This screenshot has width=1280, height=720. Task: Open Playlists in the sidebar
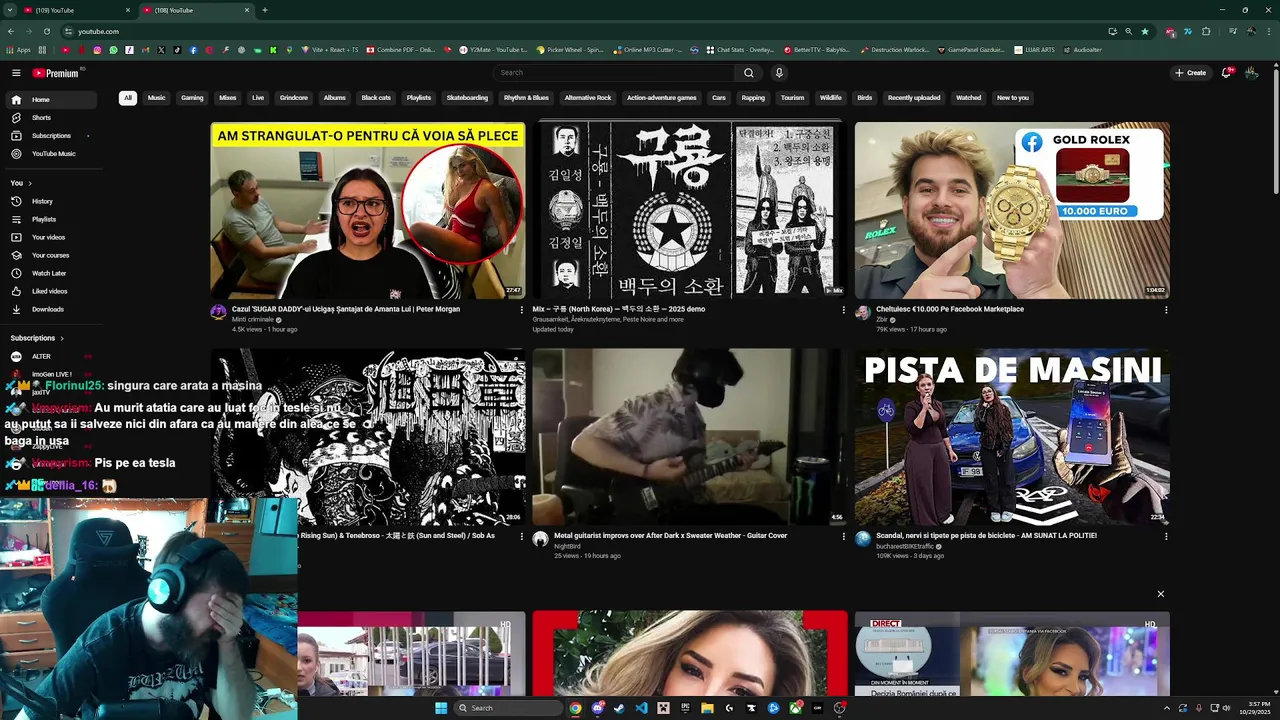coord(49,219)
